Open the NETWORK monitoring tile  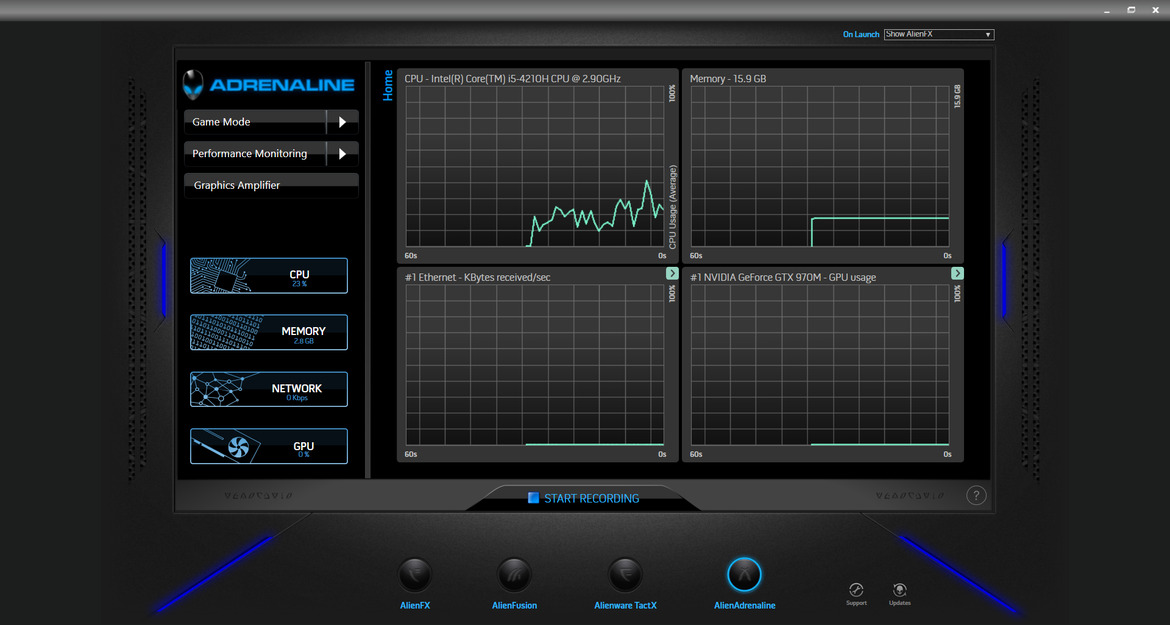coord(269,389)
